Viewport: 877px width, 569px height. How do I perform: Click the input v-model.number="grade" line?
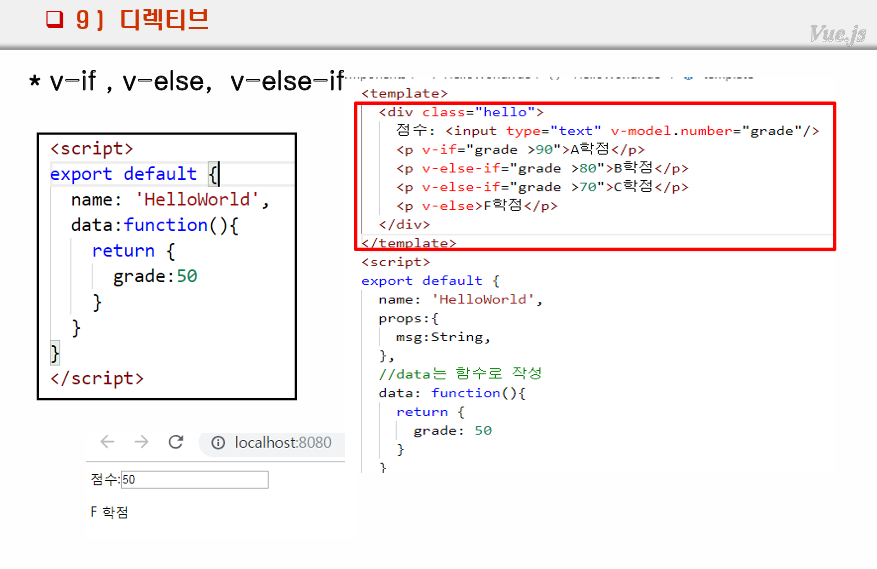[607, 131]
